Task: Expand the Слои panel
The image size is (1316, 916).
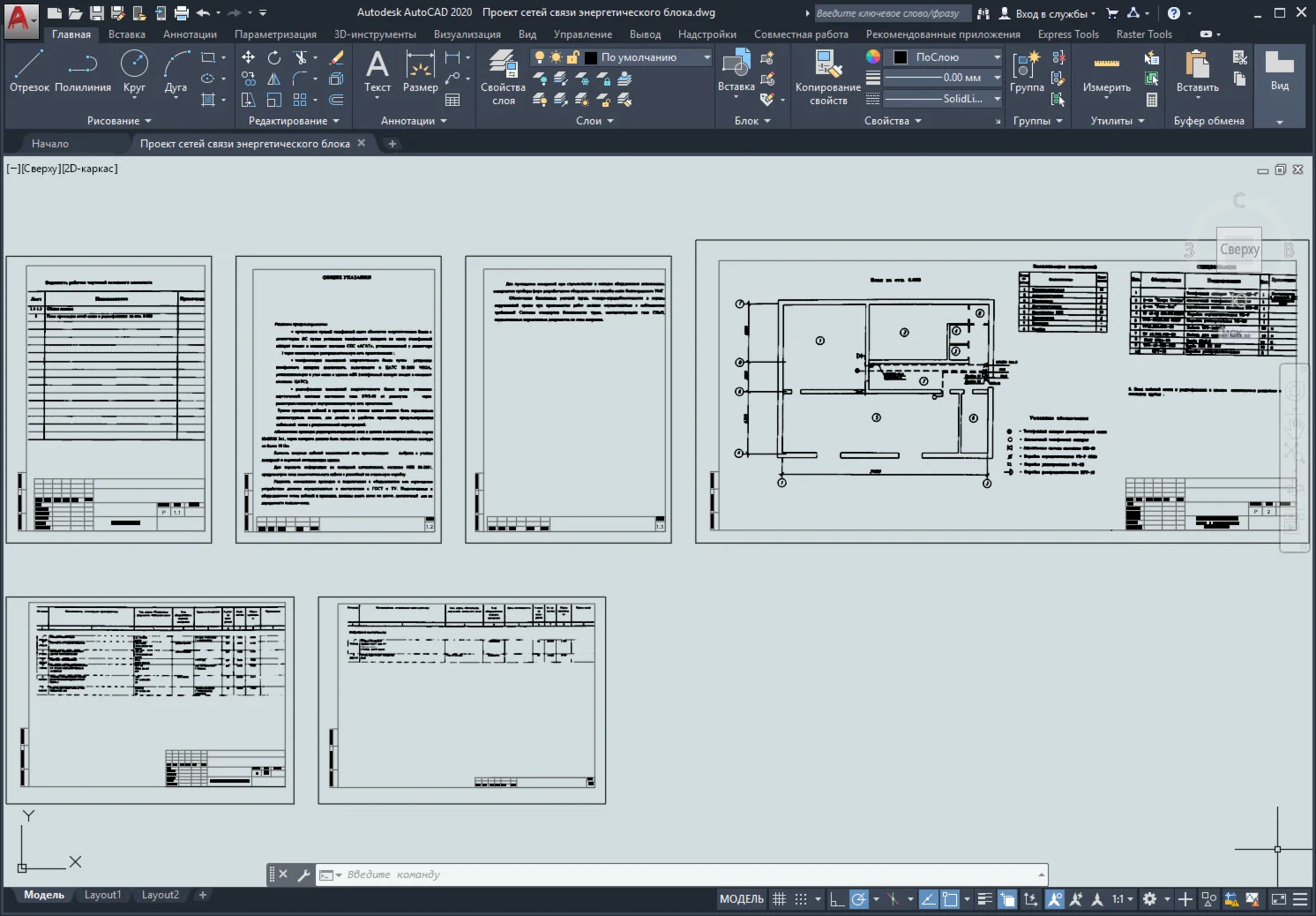Action: coord(594,121)
